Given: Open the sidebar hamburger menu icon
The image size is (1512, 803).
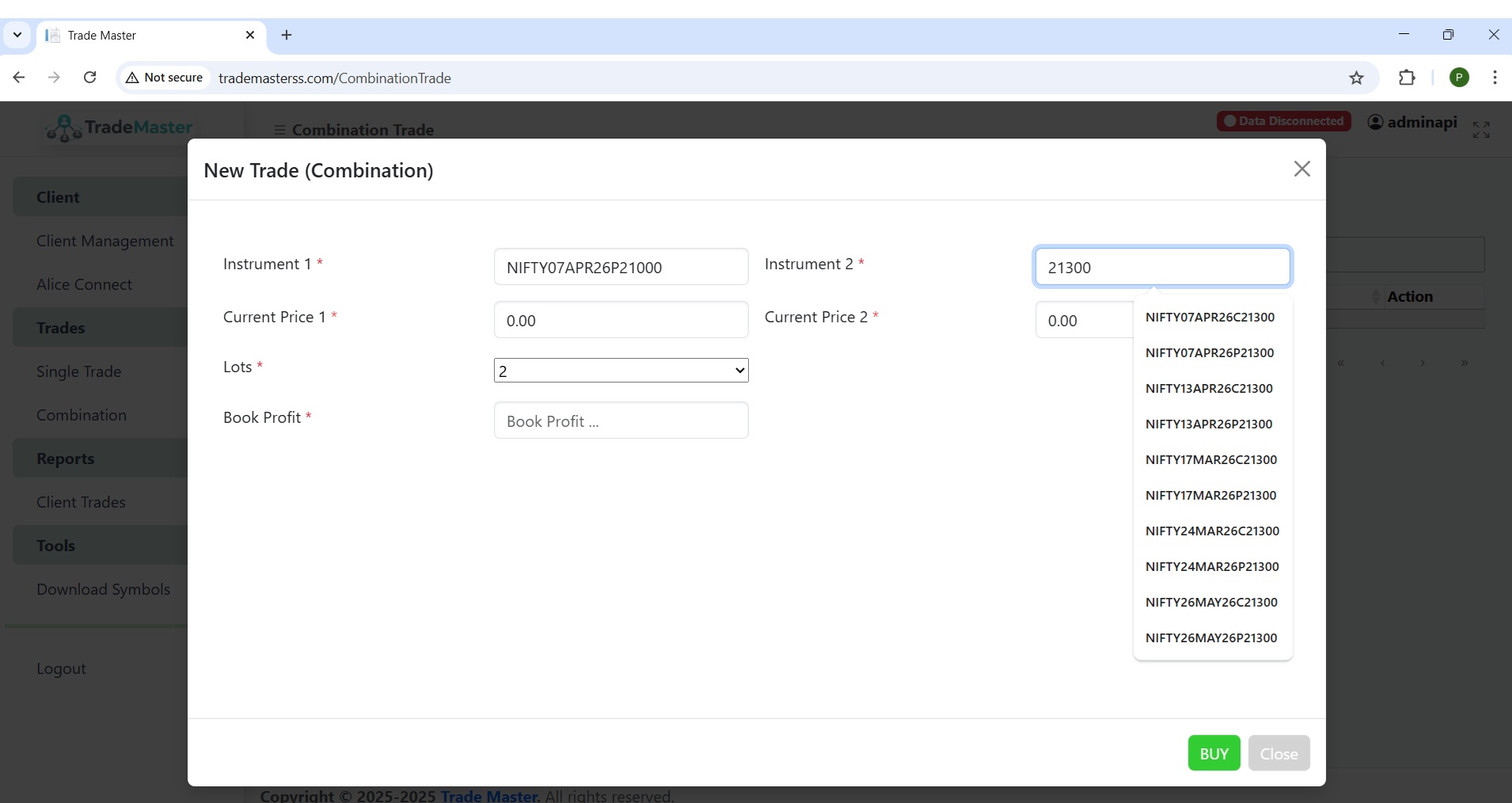Looking at the screenshot, I should [x=279, y=129].
